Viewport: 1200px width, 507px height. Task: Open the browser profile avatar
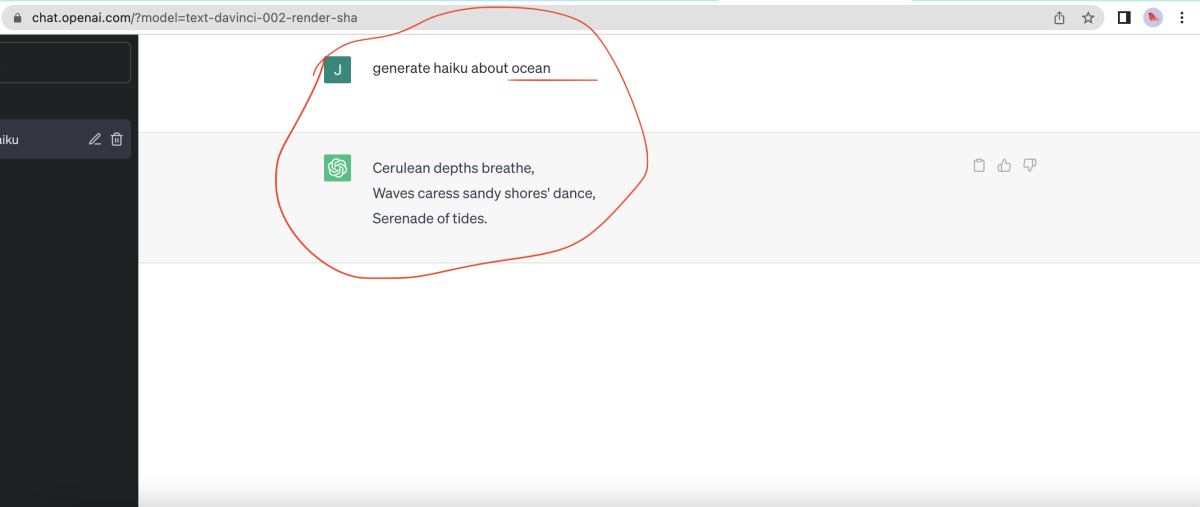tap(1153, 18)
